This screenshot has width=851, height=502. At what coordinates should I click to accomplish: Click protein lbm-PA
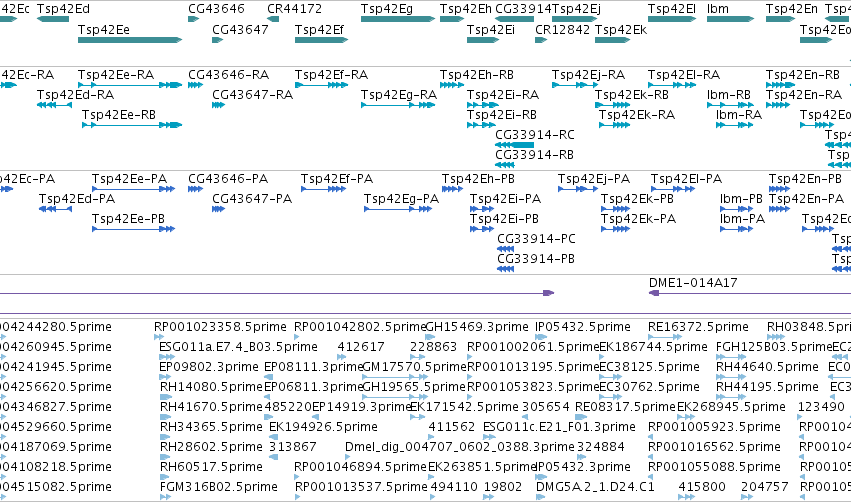(x=742, y=219)
